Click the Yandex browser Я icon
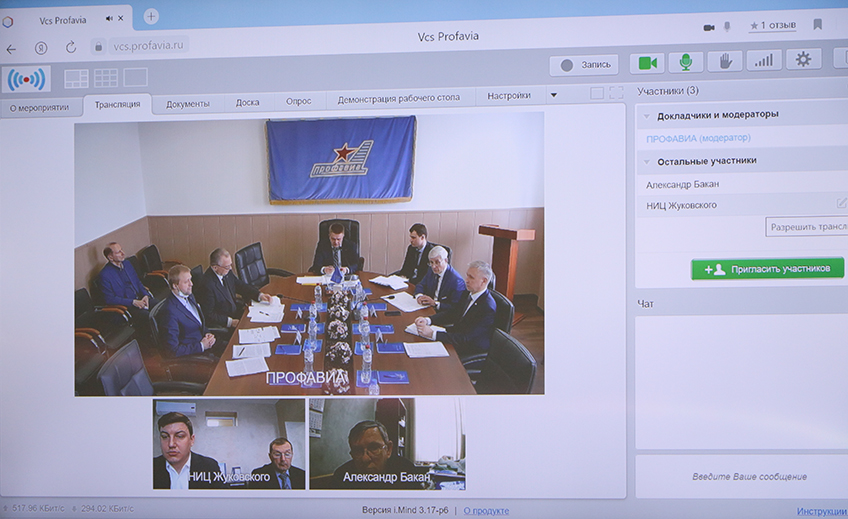This screenshot has height=519, width=848. coord(41,48)
